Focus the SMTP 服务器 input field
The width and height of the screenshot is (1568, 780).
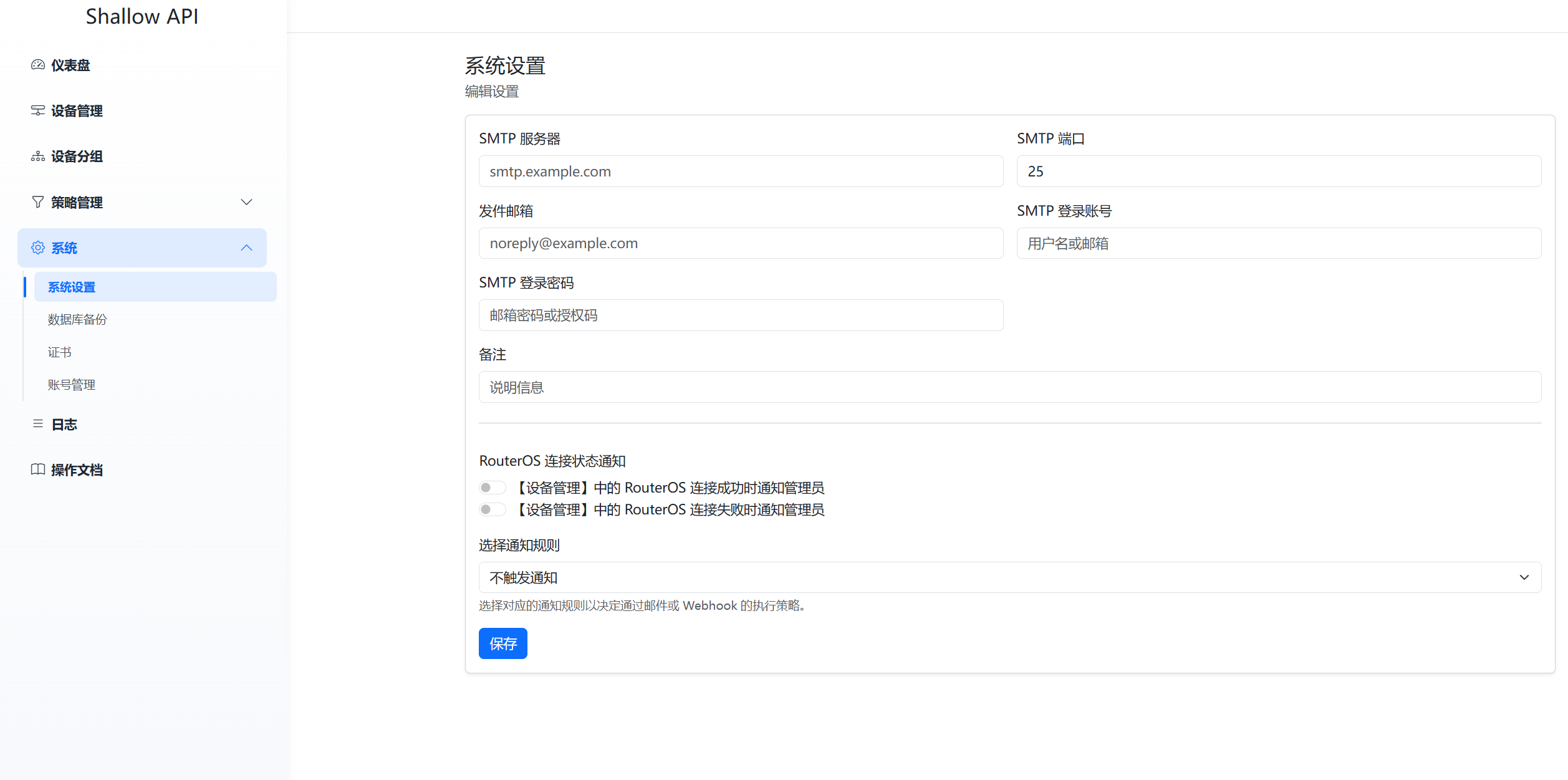741,171
